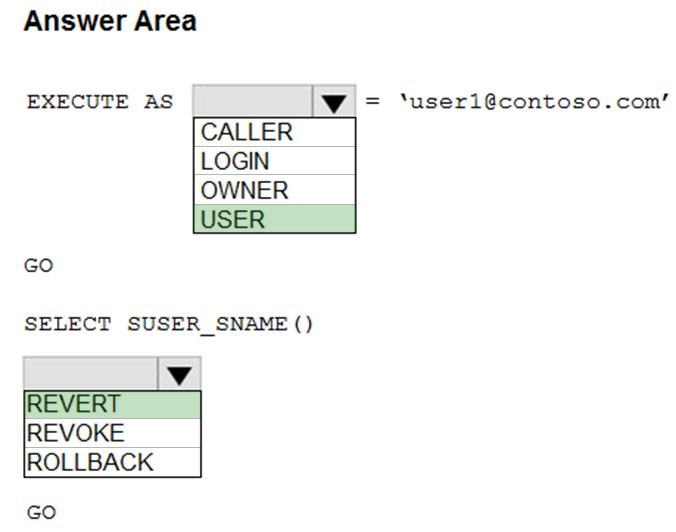Viewport: 676px width, 532px height.
Task: Click the SUSER_SNAME() function text
Action: (x=220, y=325)
